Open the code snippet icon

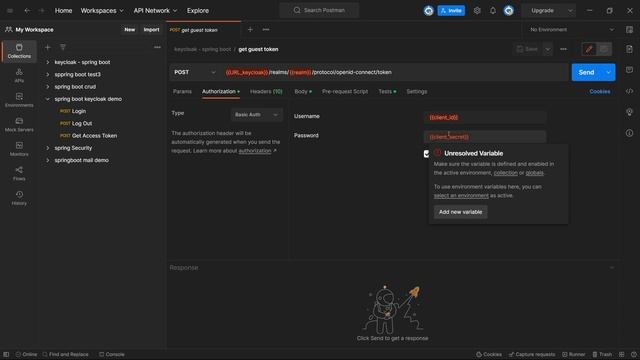(629, 91)
